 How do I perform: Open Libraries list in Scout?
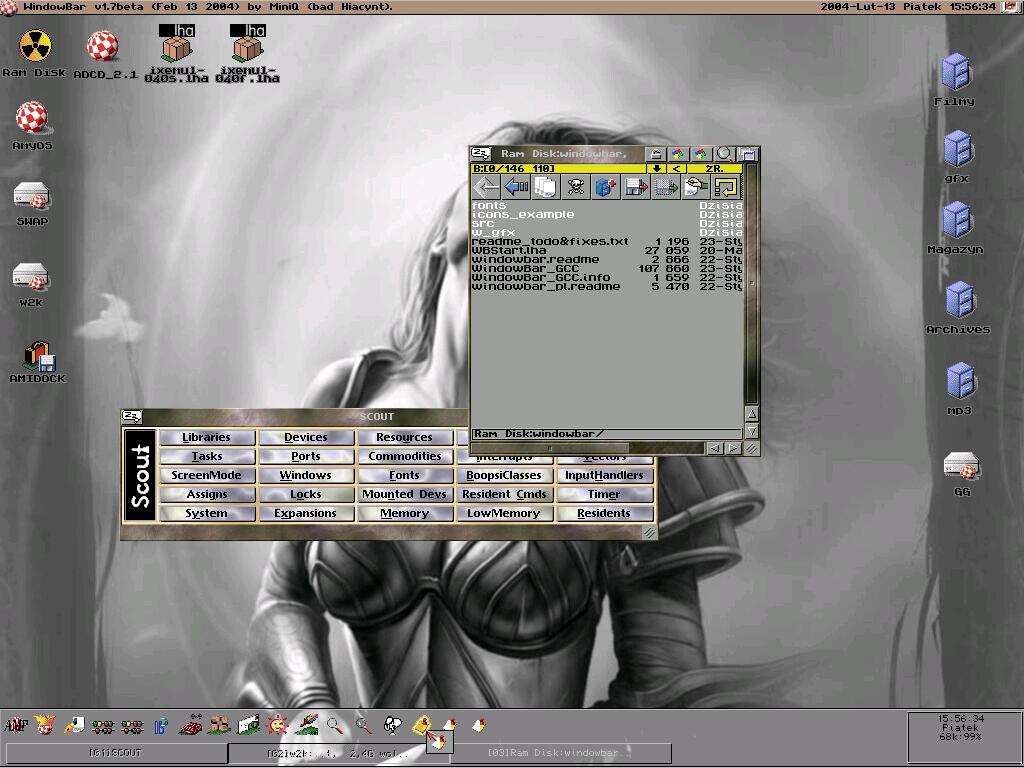(x=206, y=438)
